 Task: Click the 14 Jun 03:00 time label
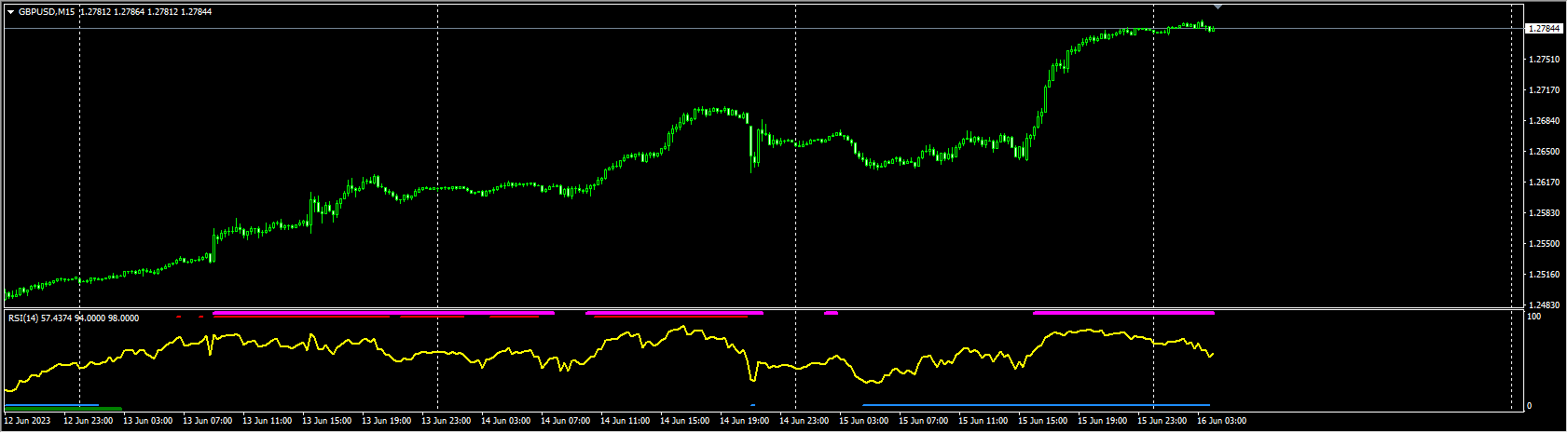(504, 422)
